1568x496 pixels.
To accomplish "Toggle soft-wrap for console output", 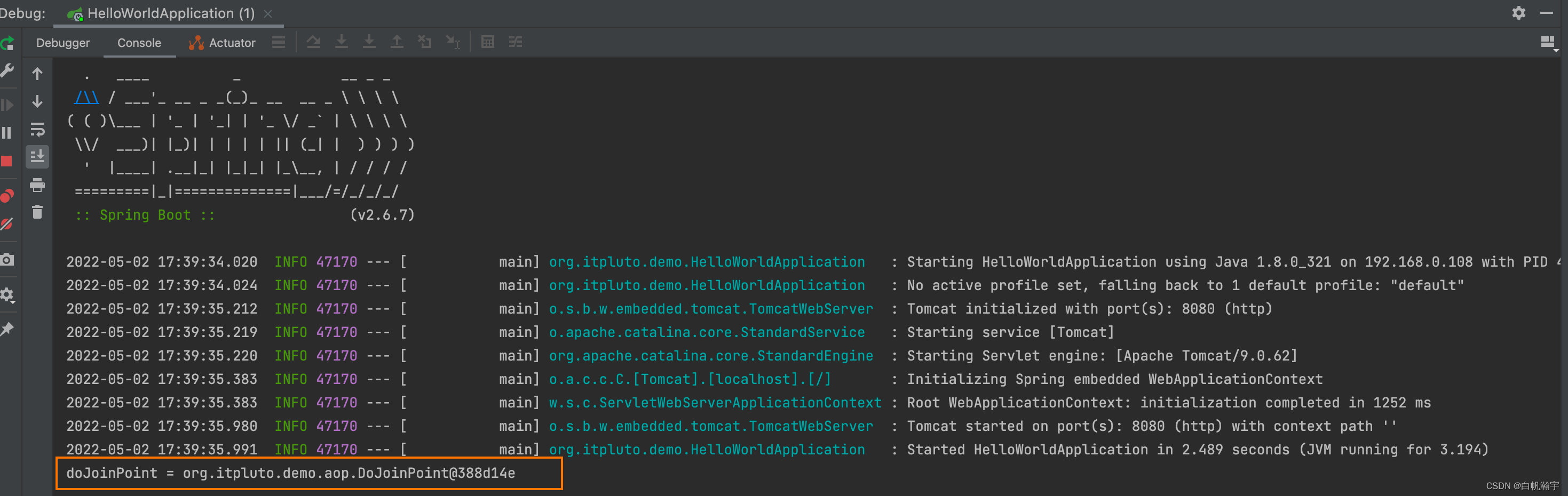I will 37,129.
